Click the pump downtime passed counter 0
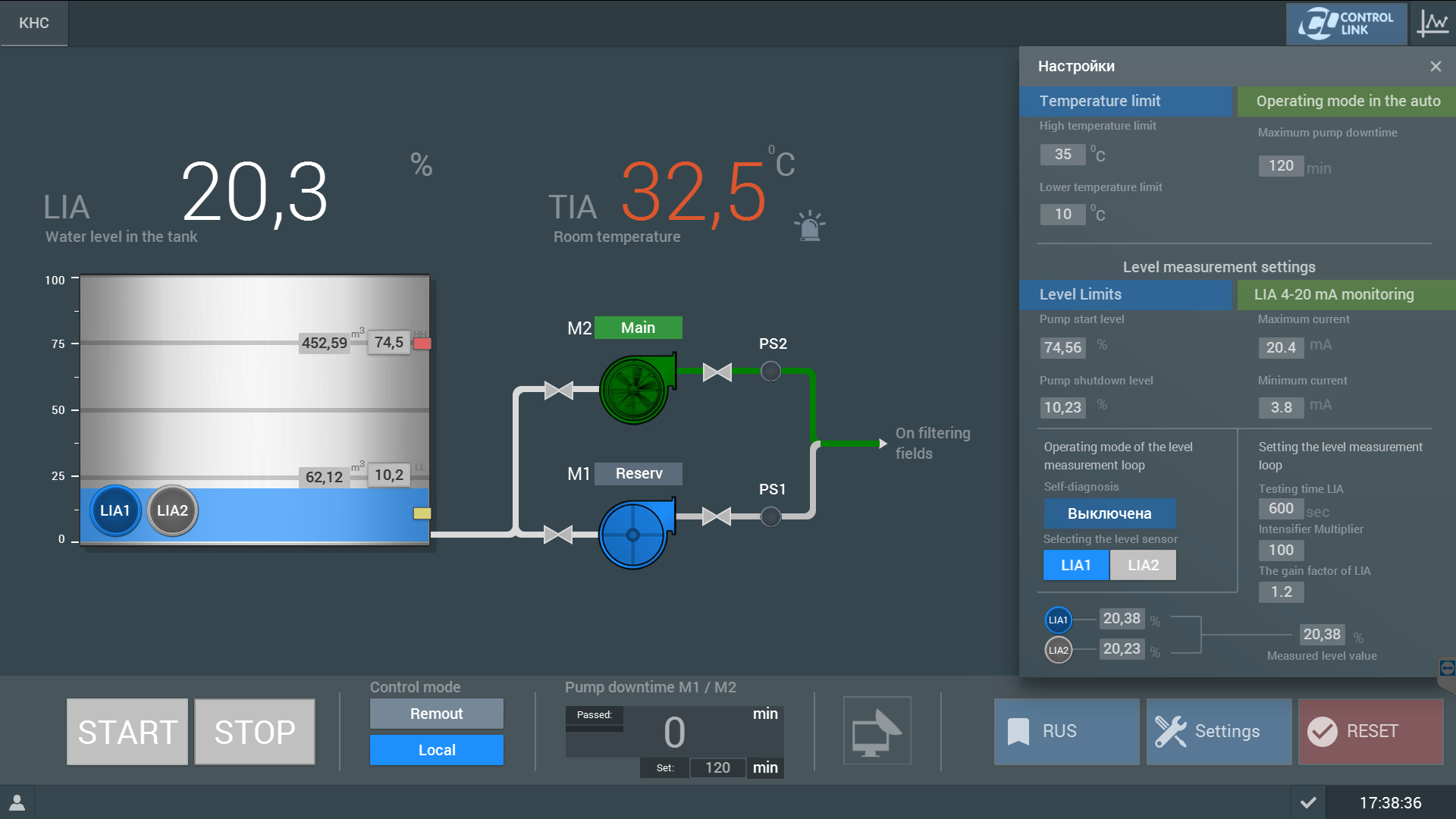1456x819 pixels. (x=674, y=733)
